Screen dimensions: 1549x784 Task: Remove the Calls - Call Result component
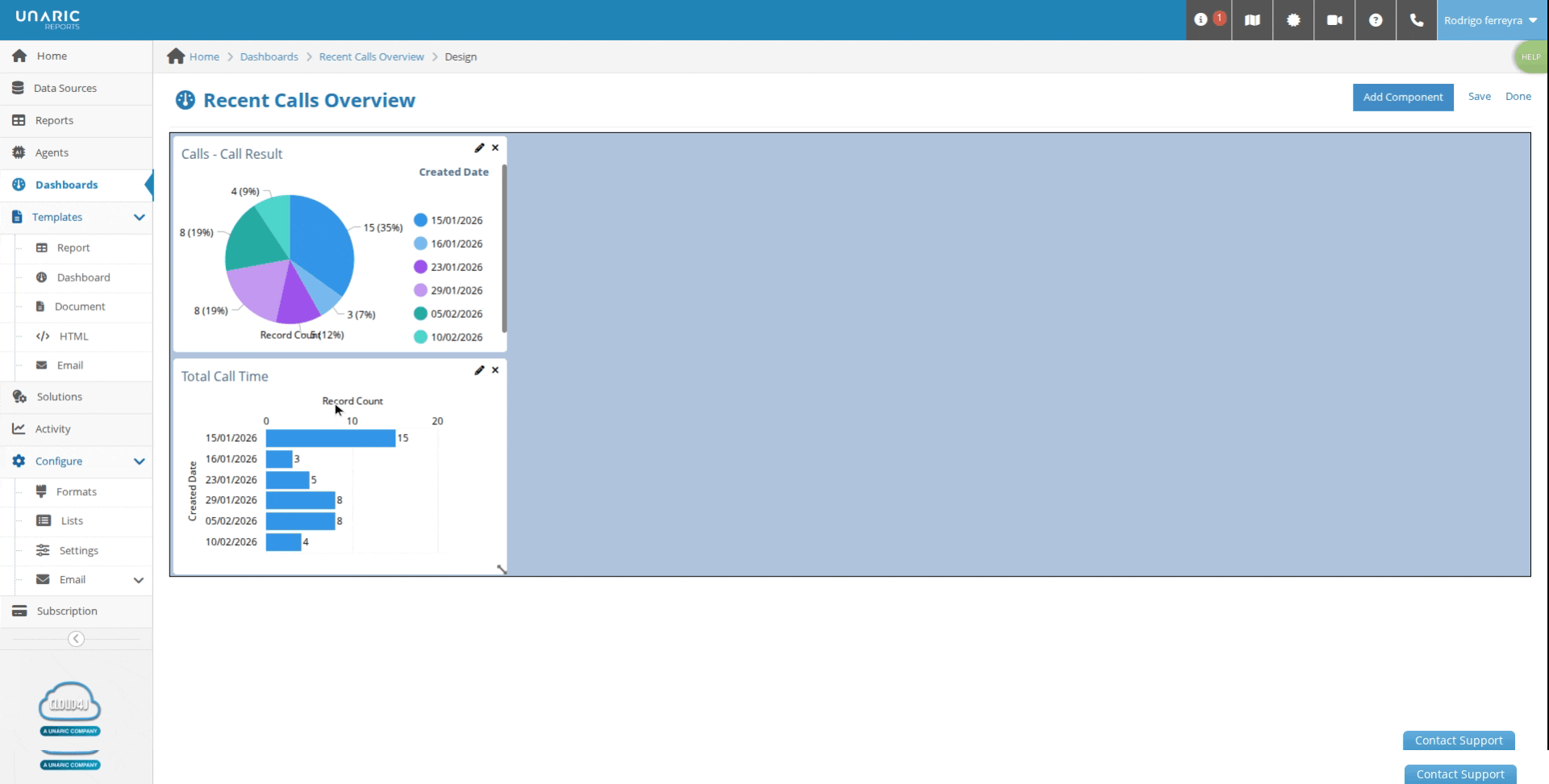click(x=495, y=148)
